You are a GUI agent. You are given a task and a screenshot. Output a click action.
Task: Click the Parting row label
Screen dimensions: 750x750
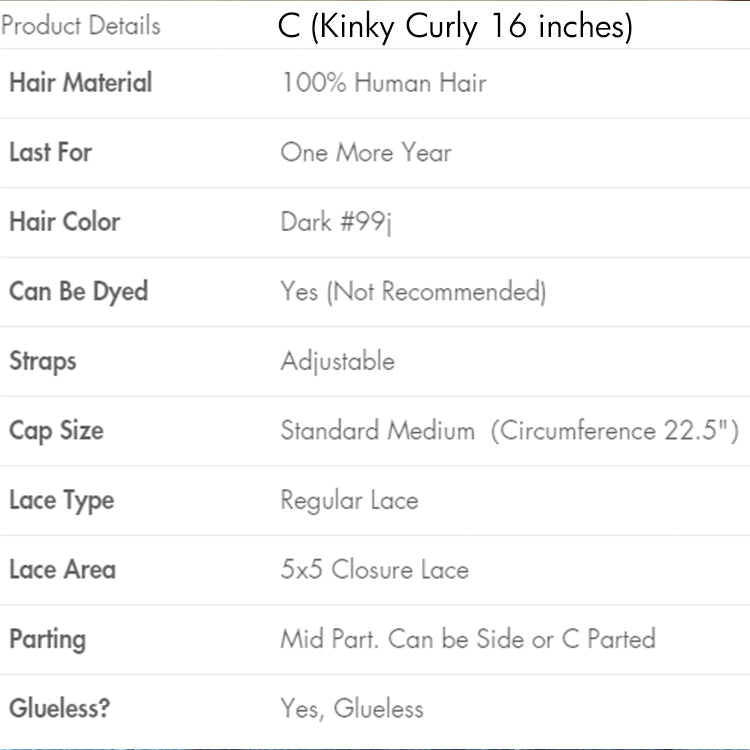[47, 639]
